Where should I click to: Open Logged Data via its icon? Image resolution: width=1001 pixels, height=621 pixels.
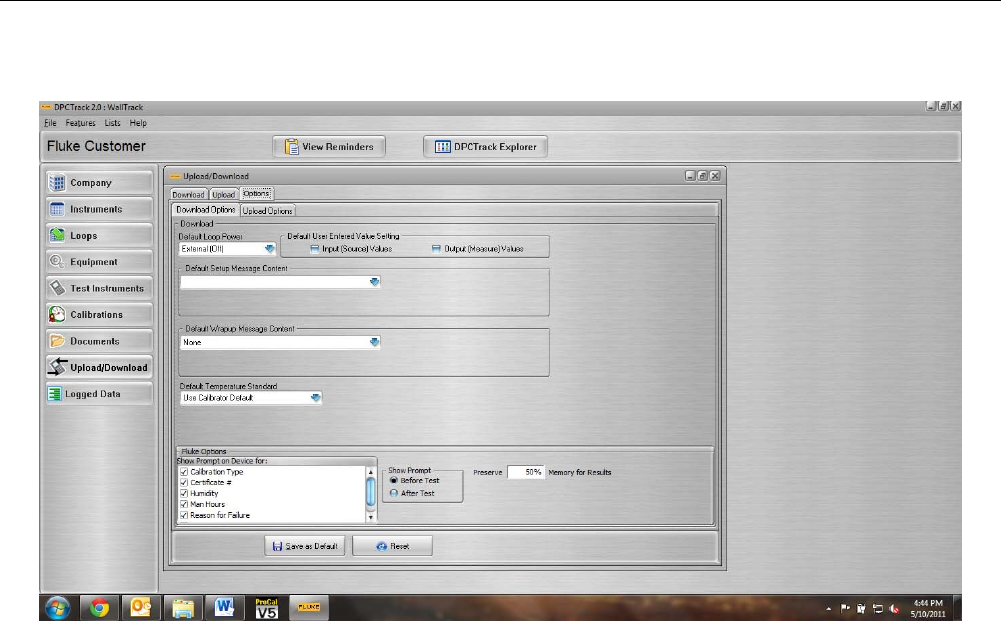coord(54,394)
